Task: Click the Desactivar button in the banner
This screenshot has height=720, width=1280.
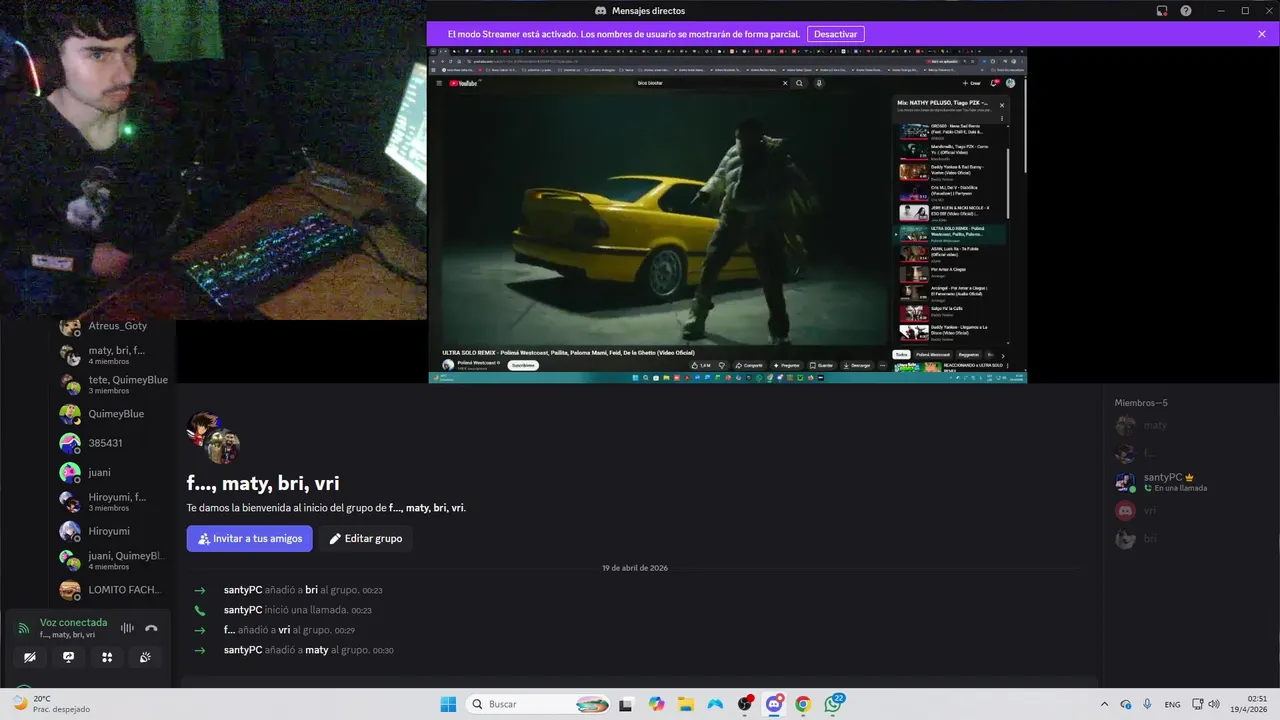Action: [835, 34]
